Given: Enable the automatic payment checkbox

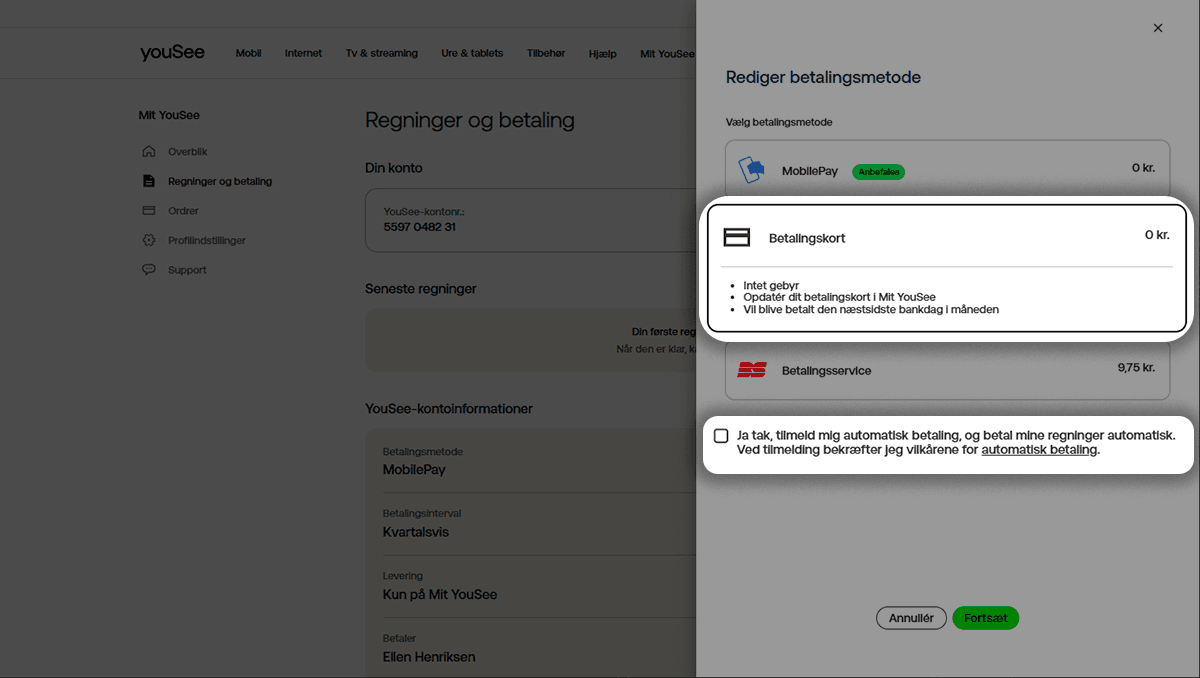Looking at the screenshot, I should coord(721,436).
